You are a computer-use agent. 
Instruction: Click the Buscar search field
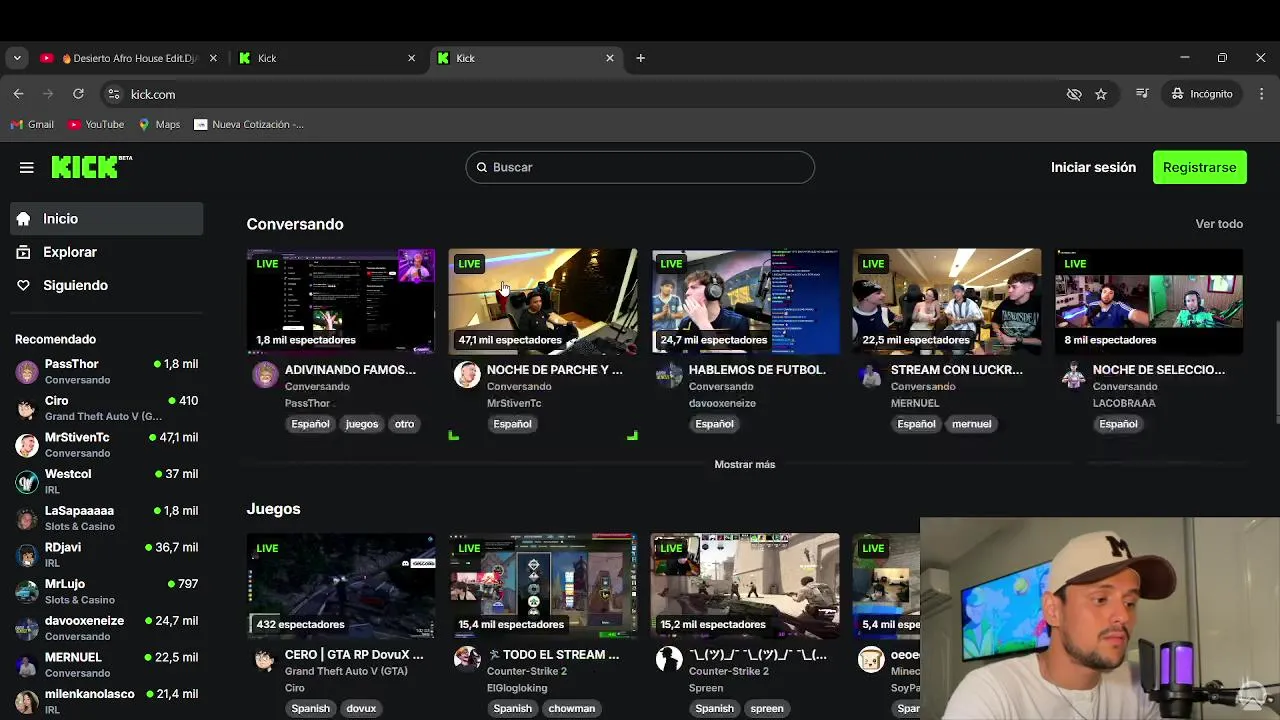pos(640,167)
